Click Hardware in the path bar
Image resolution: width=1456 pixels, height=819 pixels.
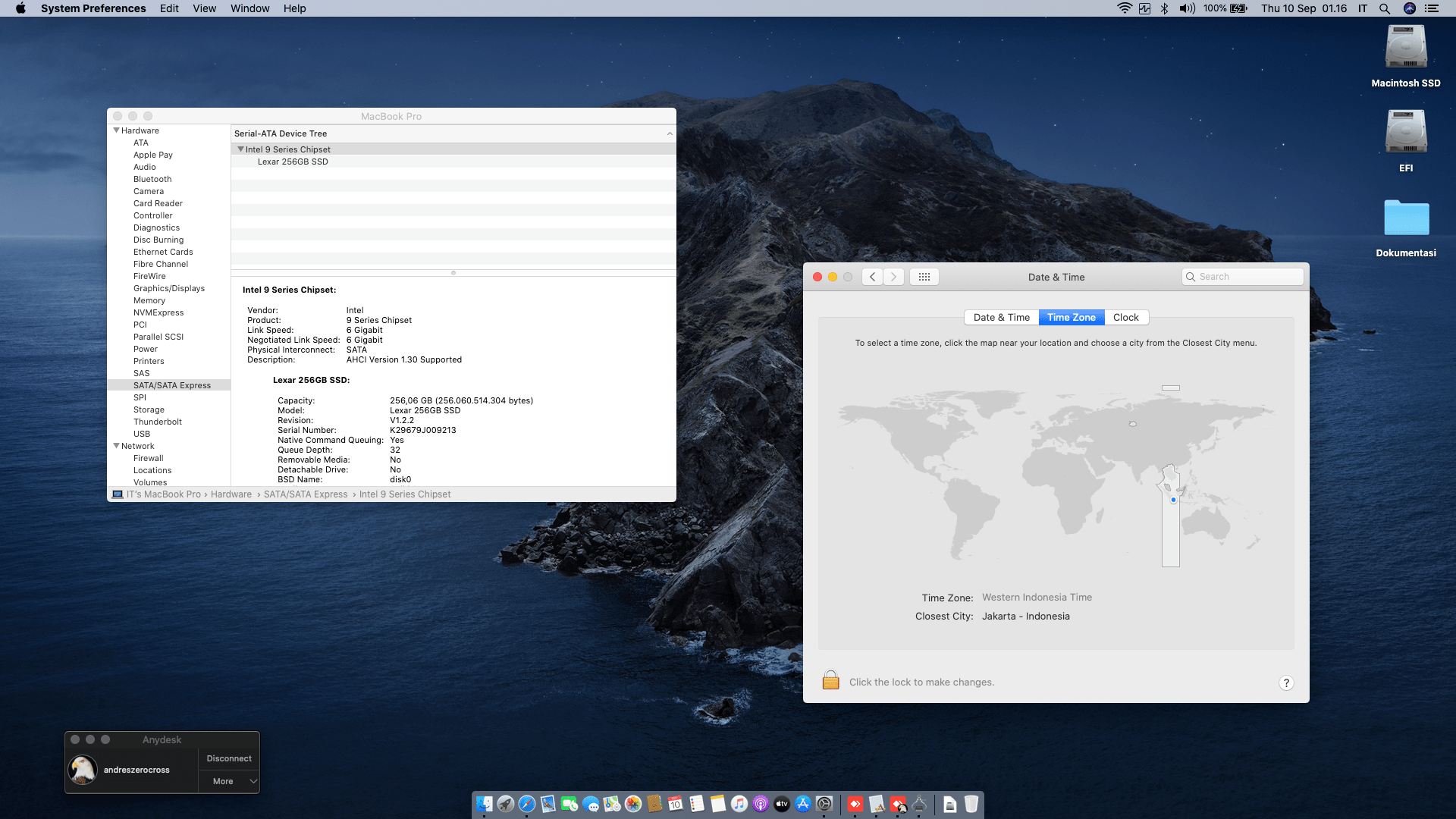point(231,494)
